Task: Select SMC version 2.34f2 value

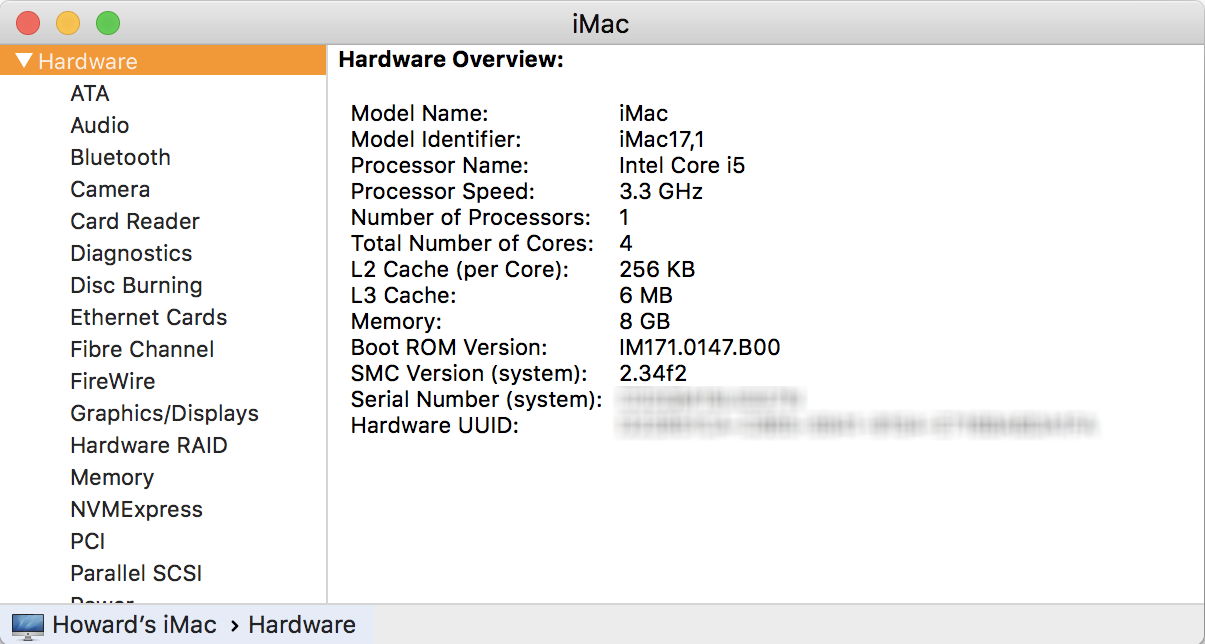Action: [653, 373]
